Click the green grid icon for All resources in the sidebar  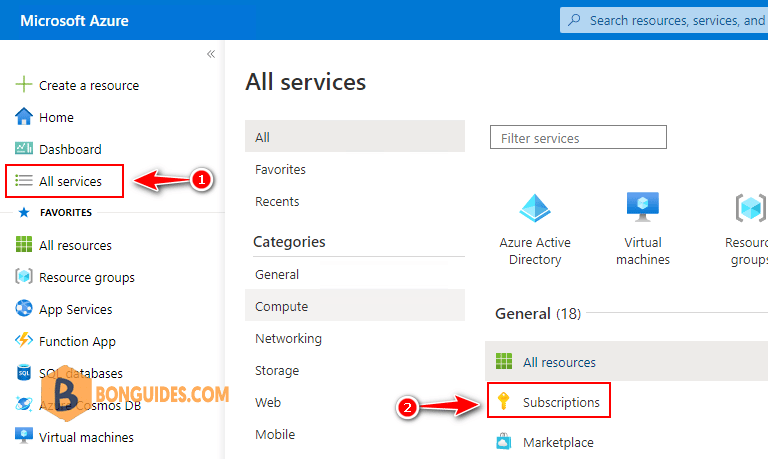tap(24, 244)
